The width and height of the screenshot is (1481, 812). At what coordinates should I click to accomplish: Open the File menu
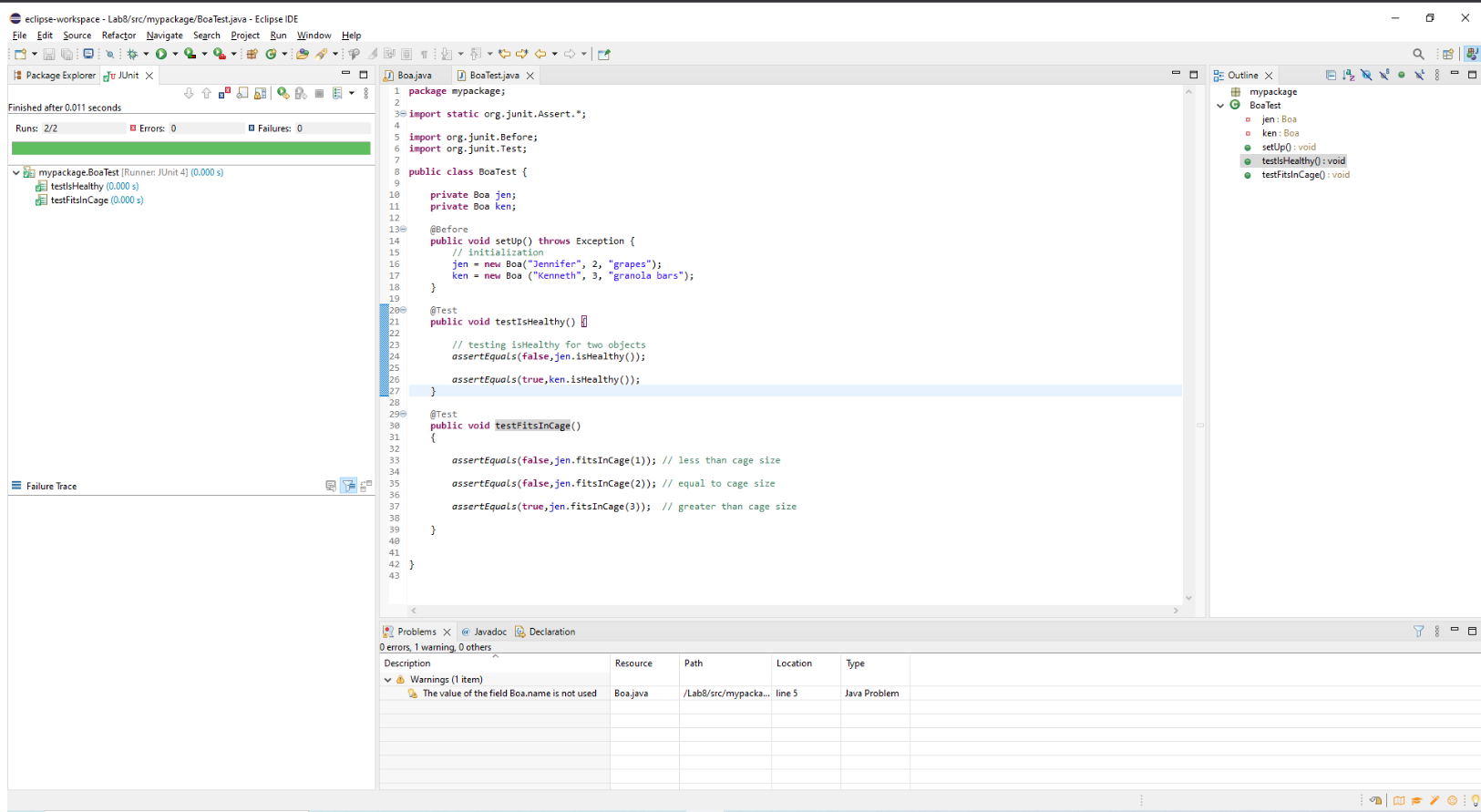pyautogui.click(x=19, y=36)
